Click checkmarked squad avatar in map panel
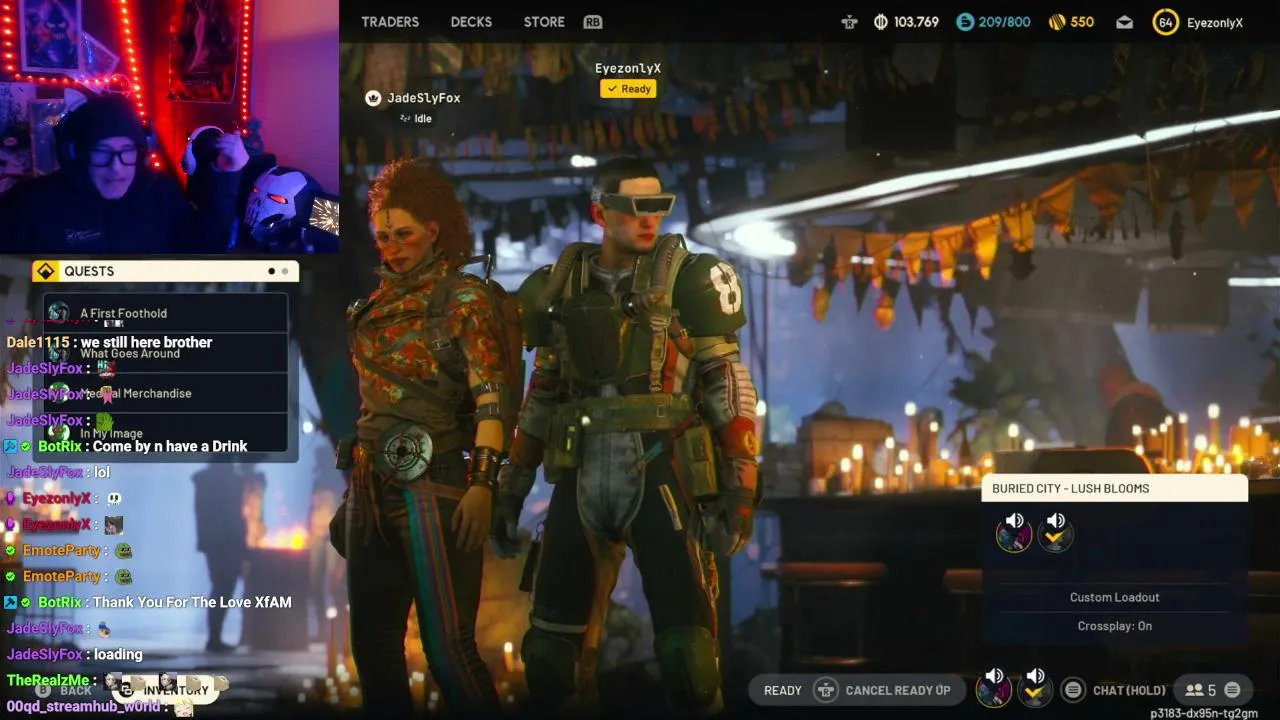Screen dimensions: 1280x720 (1055, 537)
